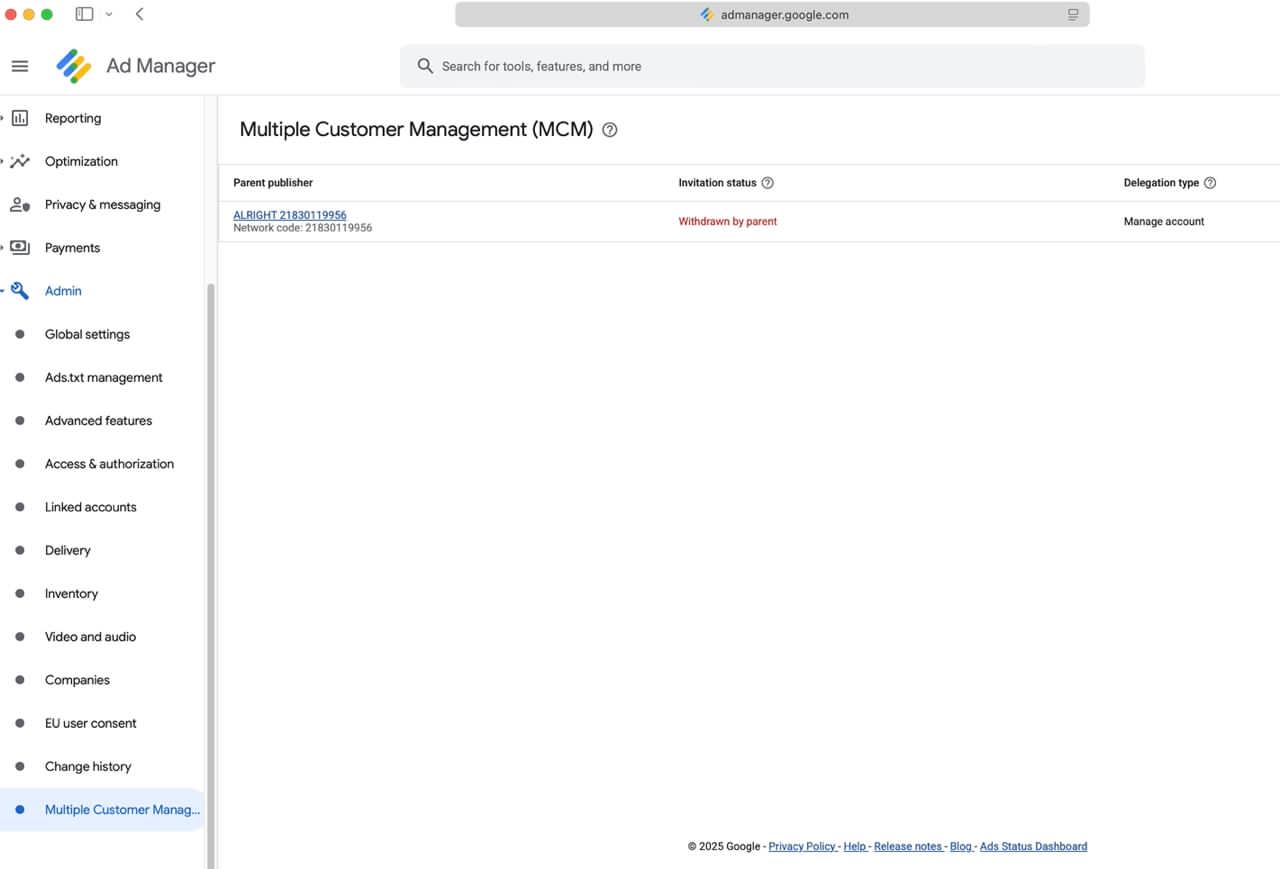Open ALRIGHT 21830119956 parent publisher link
This screenshot has height=869, width=1280.
click(290, 215)
